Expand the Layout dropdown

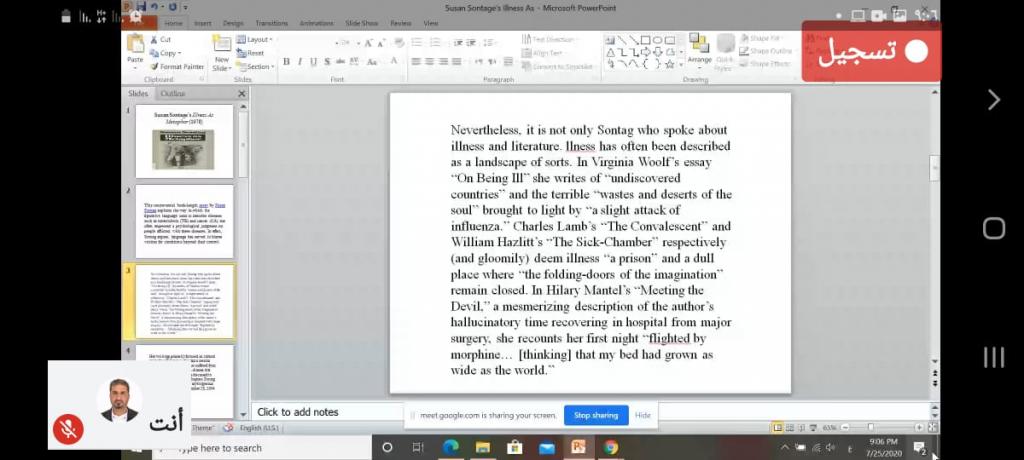coord(257,40)
